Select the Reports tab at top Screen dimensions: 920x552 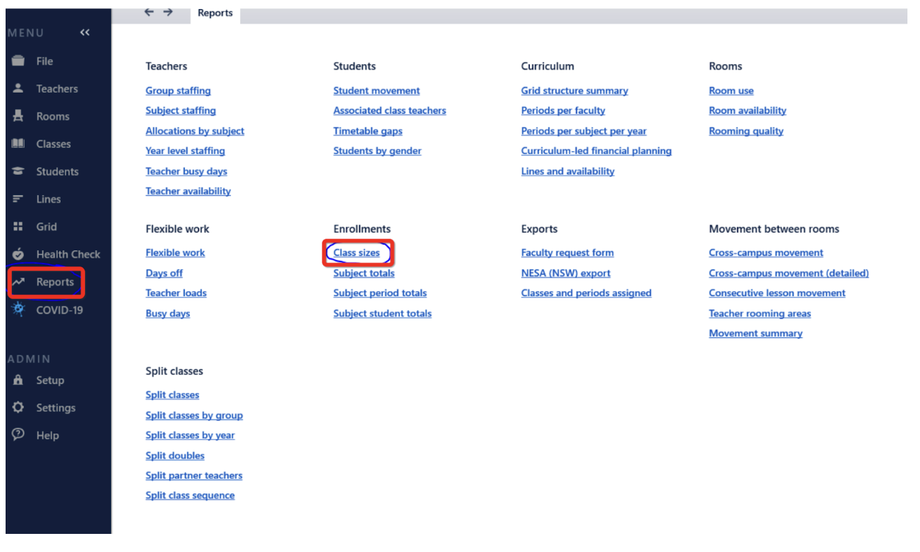[215, 13]
